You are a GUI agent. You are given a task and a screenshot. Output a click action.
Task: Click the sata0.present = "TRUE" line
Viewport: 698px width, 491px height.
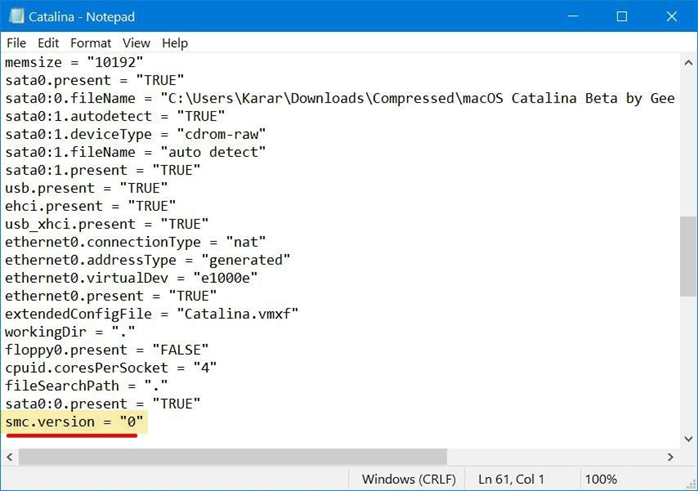94,80
